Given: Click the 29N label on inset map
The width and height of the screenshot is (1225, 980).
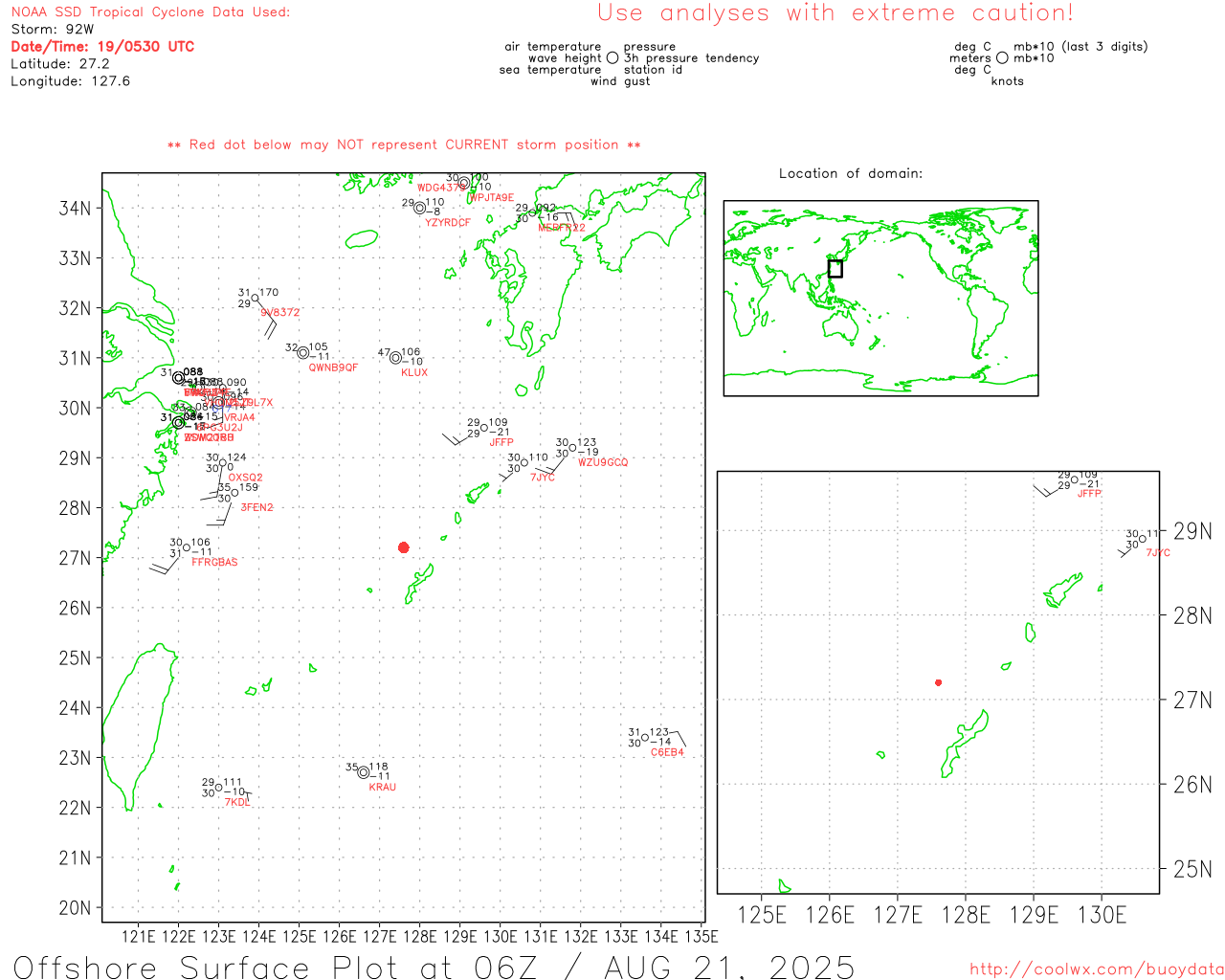Looking at the screenshot, I should [x=1193, y=531].
